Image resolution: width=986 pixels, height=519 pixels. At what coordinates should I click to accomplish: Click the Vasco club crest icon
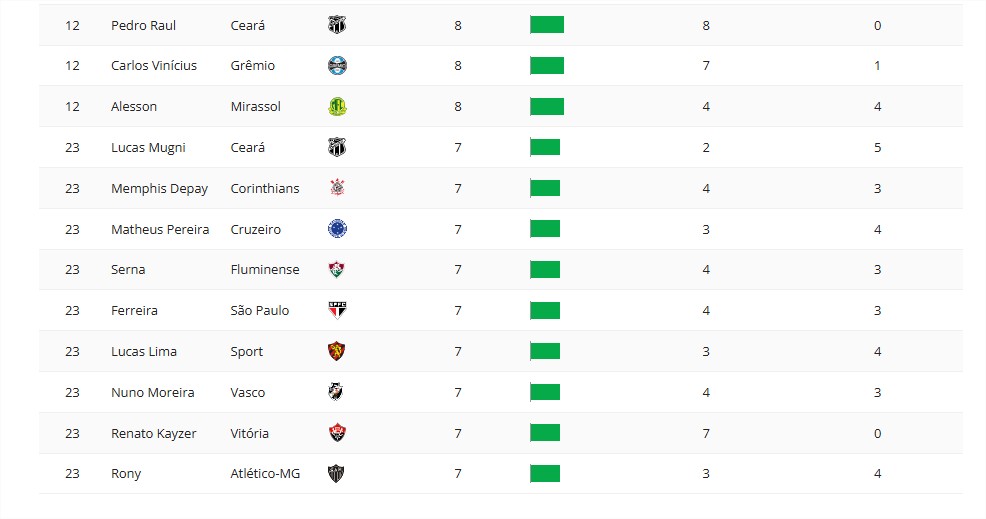(337, 393)
